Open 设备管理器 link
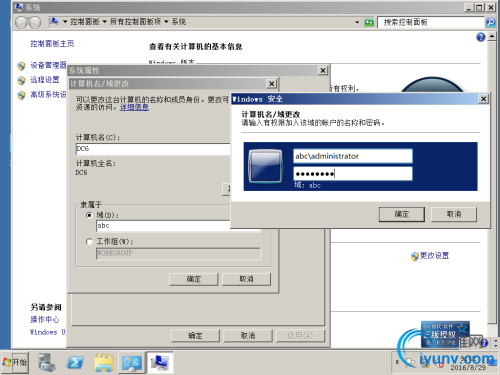 [48, 65]
